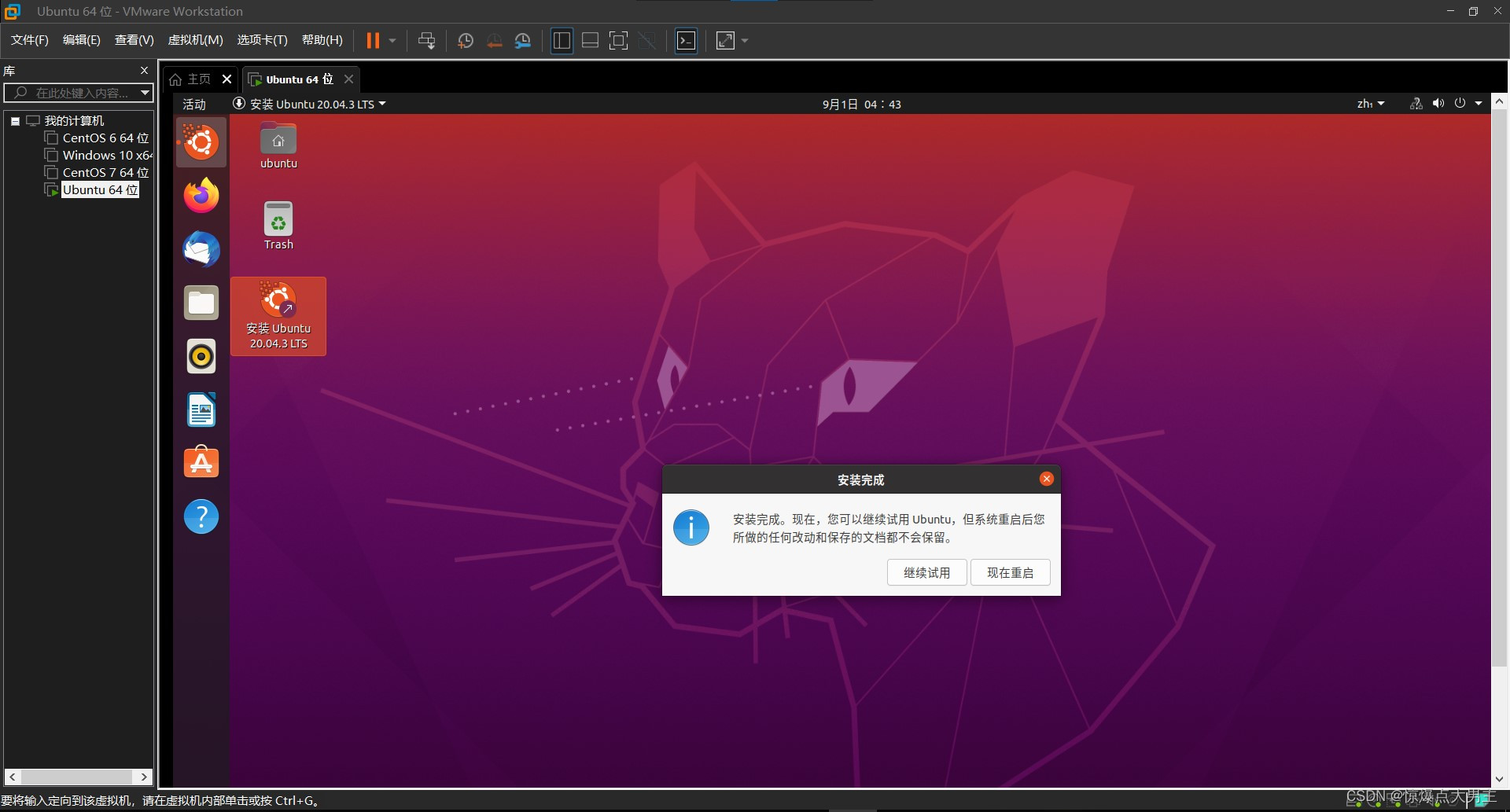The height and width of the screenshot is (812, 1510).
Task: Click the volume speaker icon in top bar
Action: tap(1438, 104)
